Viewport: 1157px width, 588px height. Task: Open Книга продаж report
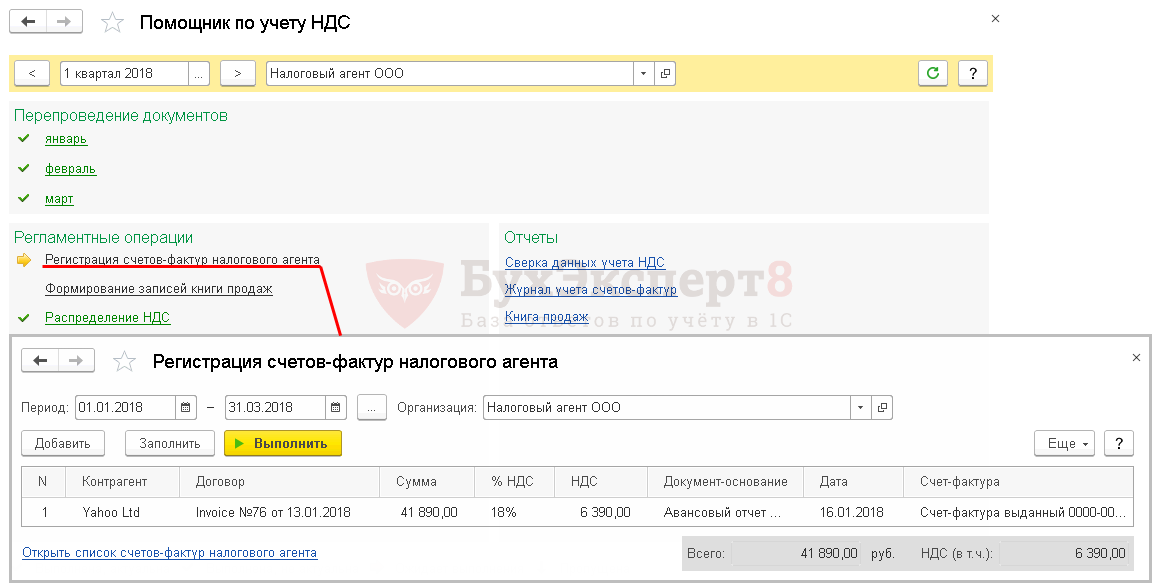pos(546,317)
